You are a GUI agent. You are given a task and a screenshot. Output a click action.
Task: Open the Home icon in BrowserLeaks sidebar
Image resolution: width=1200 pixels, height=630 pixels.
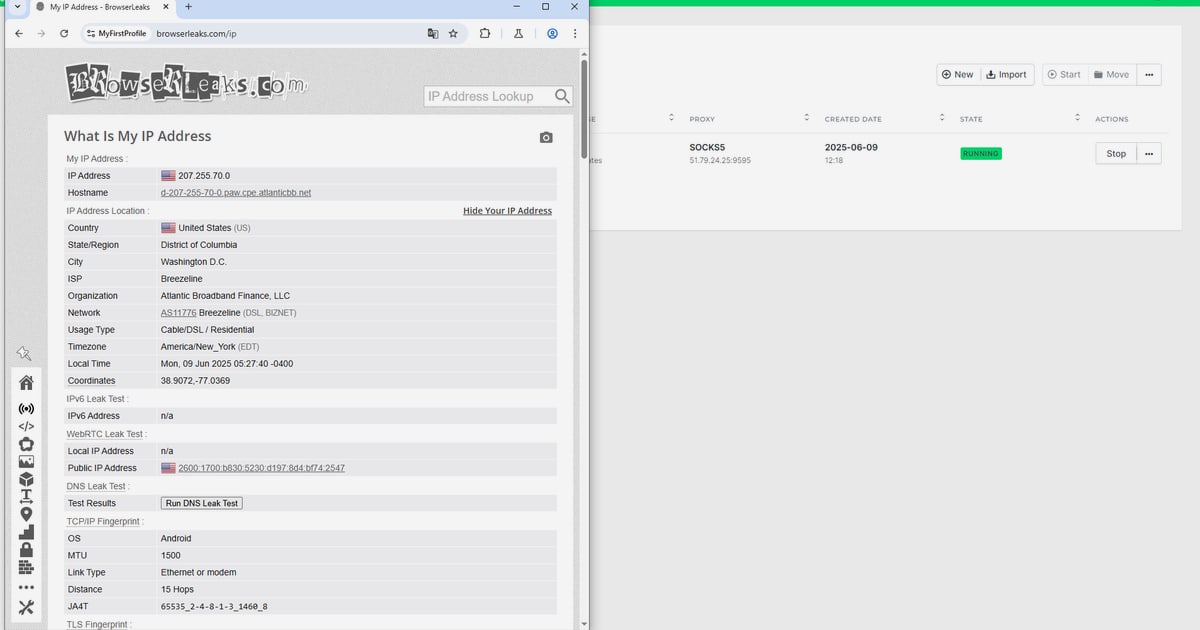[26, 383]
